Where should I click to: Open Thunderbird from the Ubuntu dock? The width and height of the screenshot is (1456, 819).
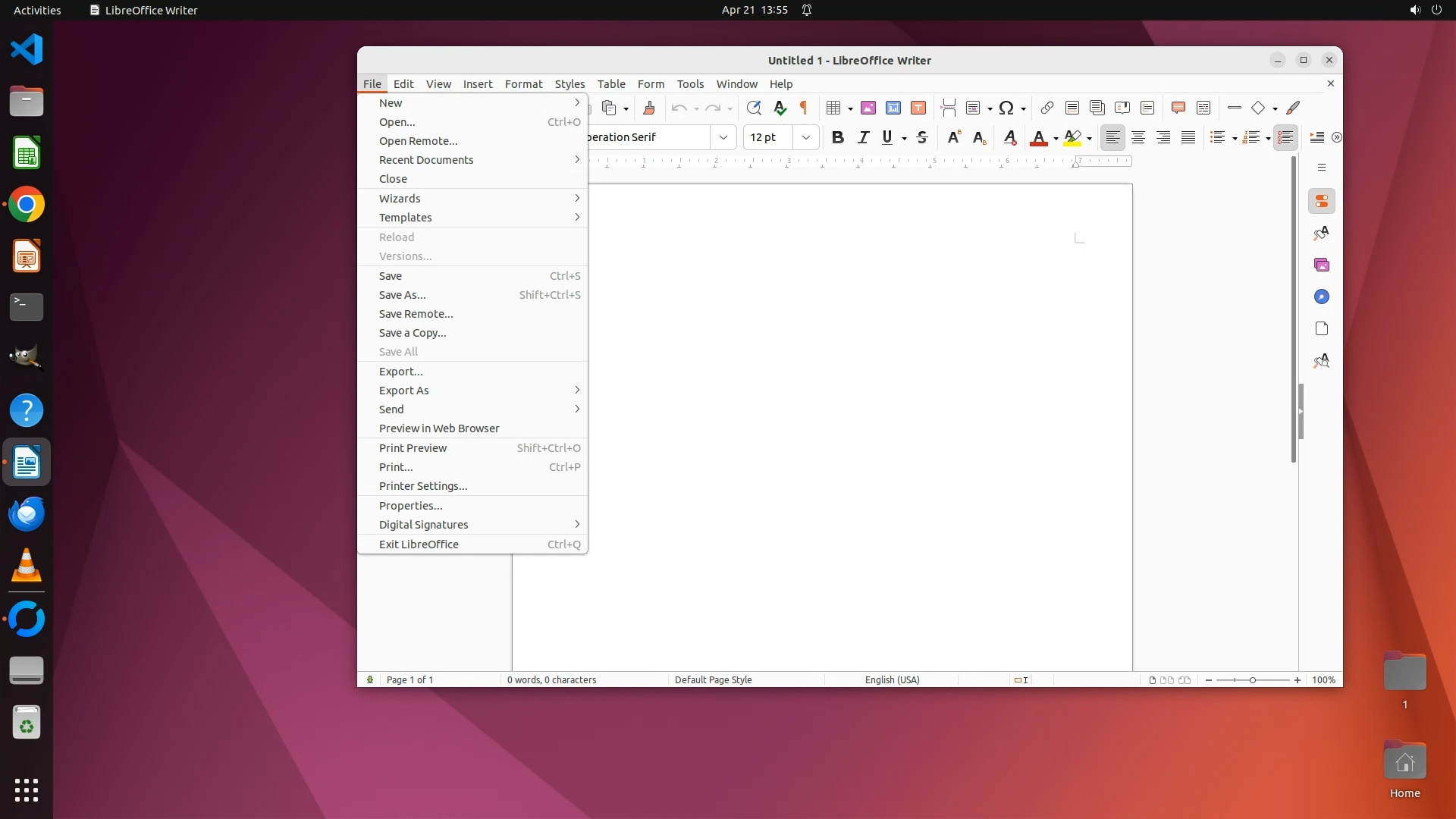(x=27, y=514)
